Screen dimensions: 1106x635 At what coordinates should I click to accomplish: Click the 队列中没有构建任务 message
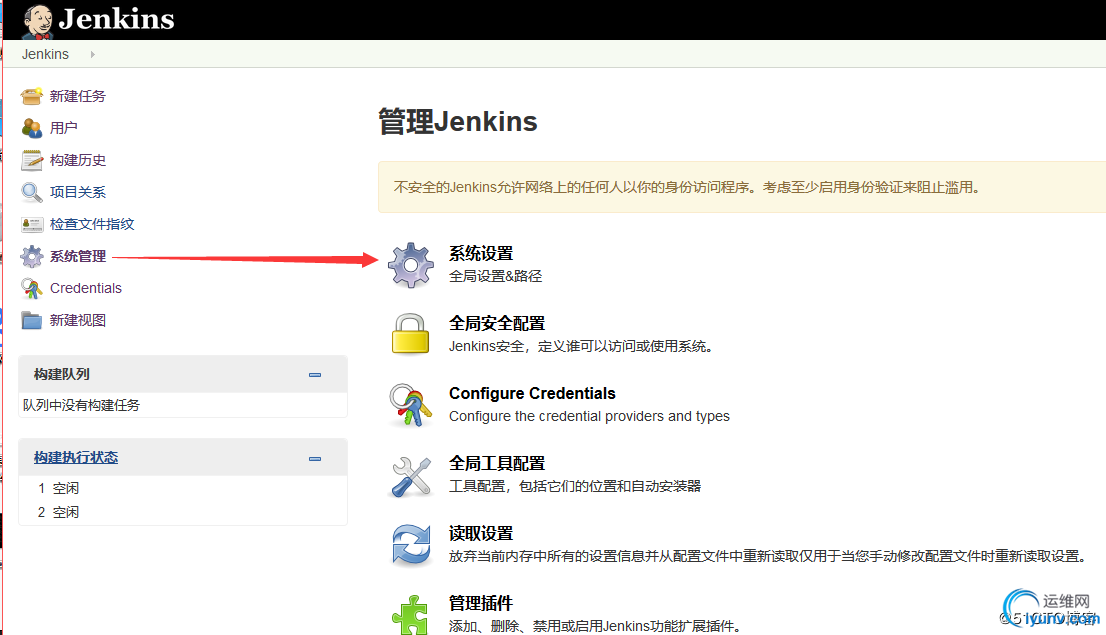coord(81,405)
